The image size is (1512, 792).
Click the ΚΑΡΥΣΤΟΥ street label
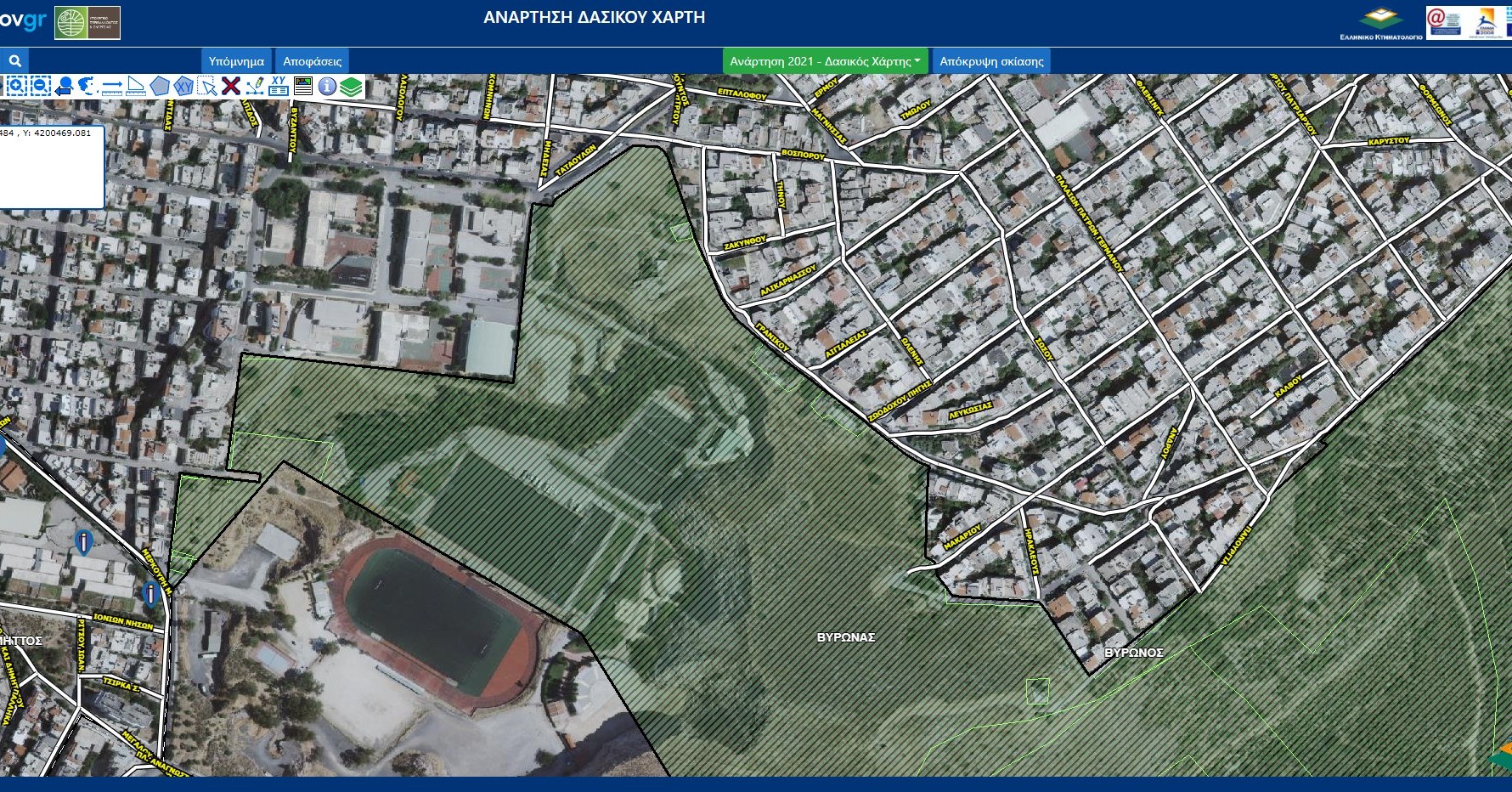(1389, 141)
